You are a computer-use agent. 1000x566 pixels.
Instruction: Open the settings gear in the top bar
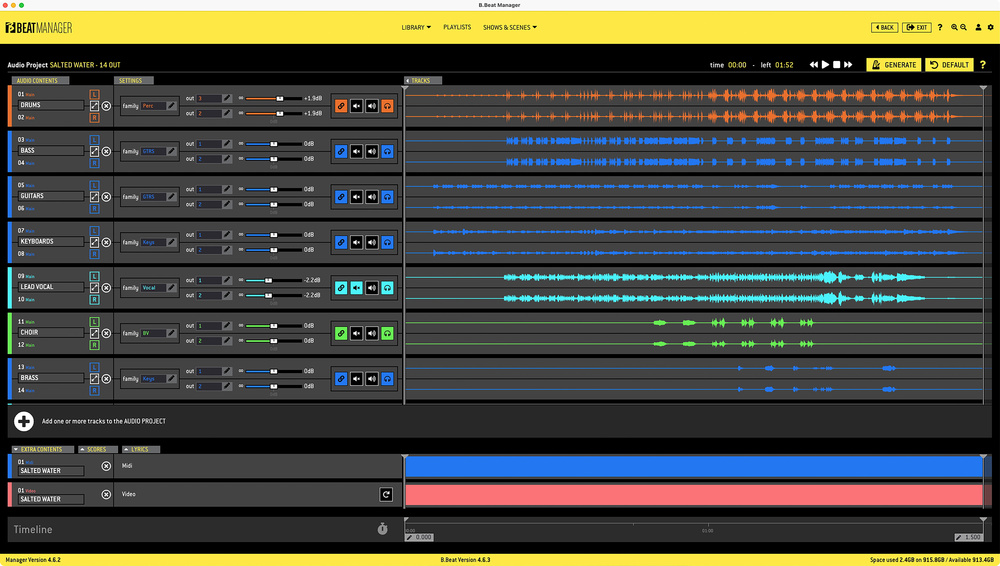pos(990,27)
